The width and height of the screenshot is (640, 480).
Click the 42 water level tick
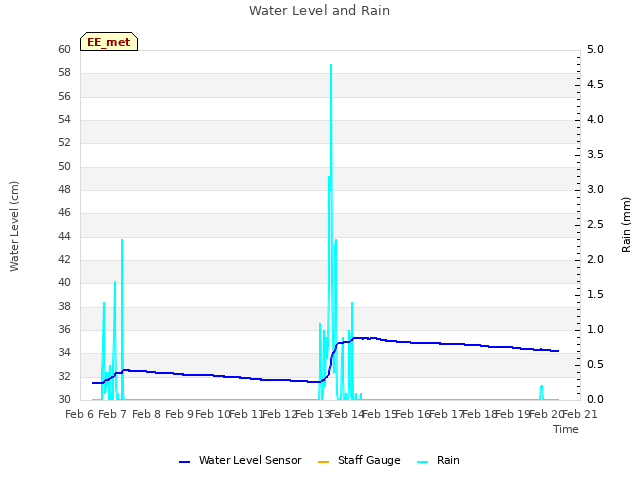(64, 260)
